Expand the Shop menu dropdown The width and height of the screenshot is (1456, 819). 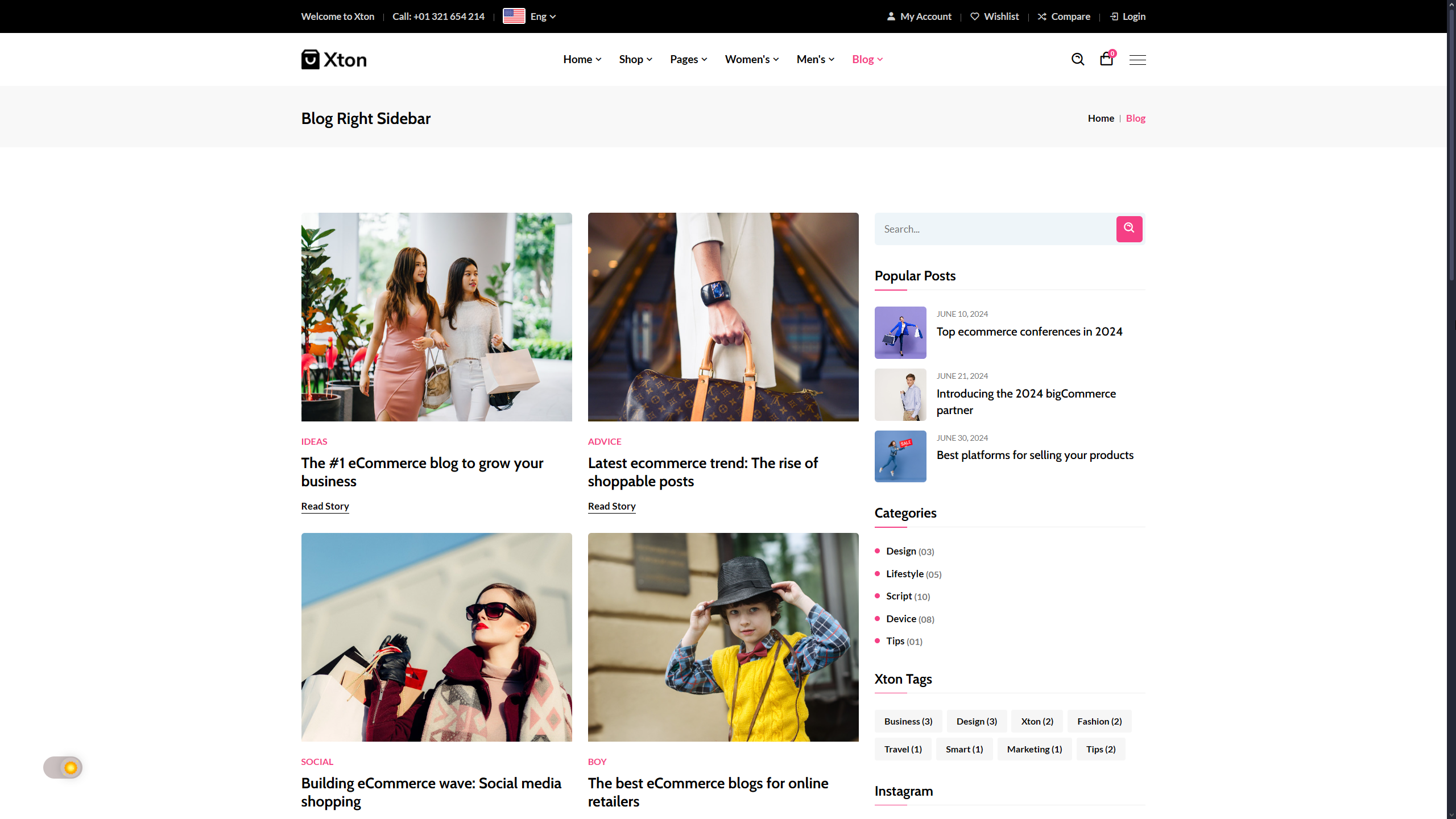tap(635, 59)
